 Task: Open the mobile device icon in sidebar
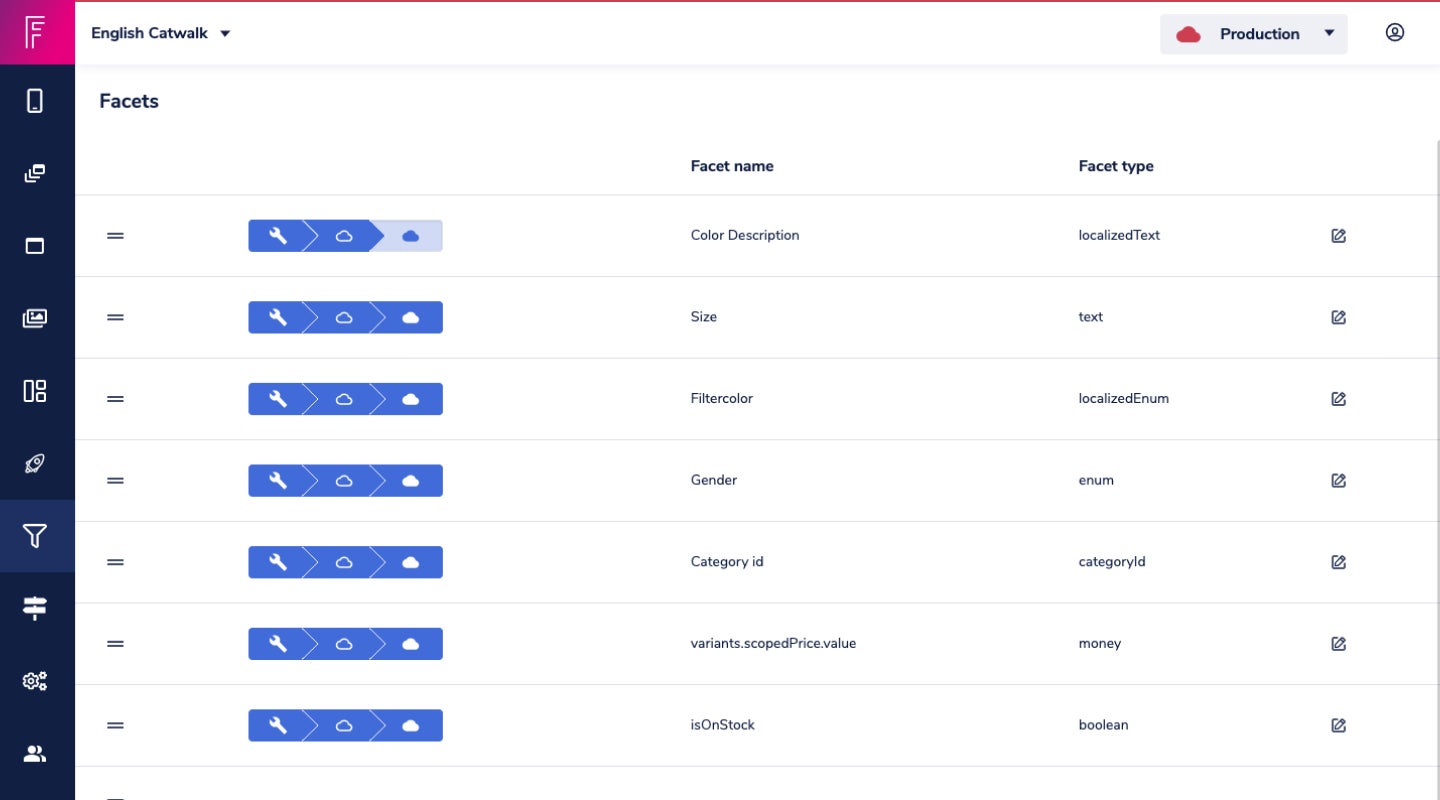point(35,100)
